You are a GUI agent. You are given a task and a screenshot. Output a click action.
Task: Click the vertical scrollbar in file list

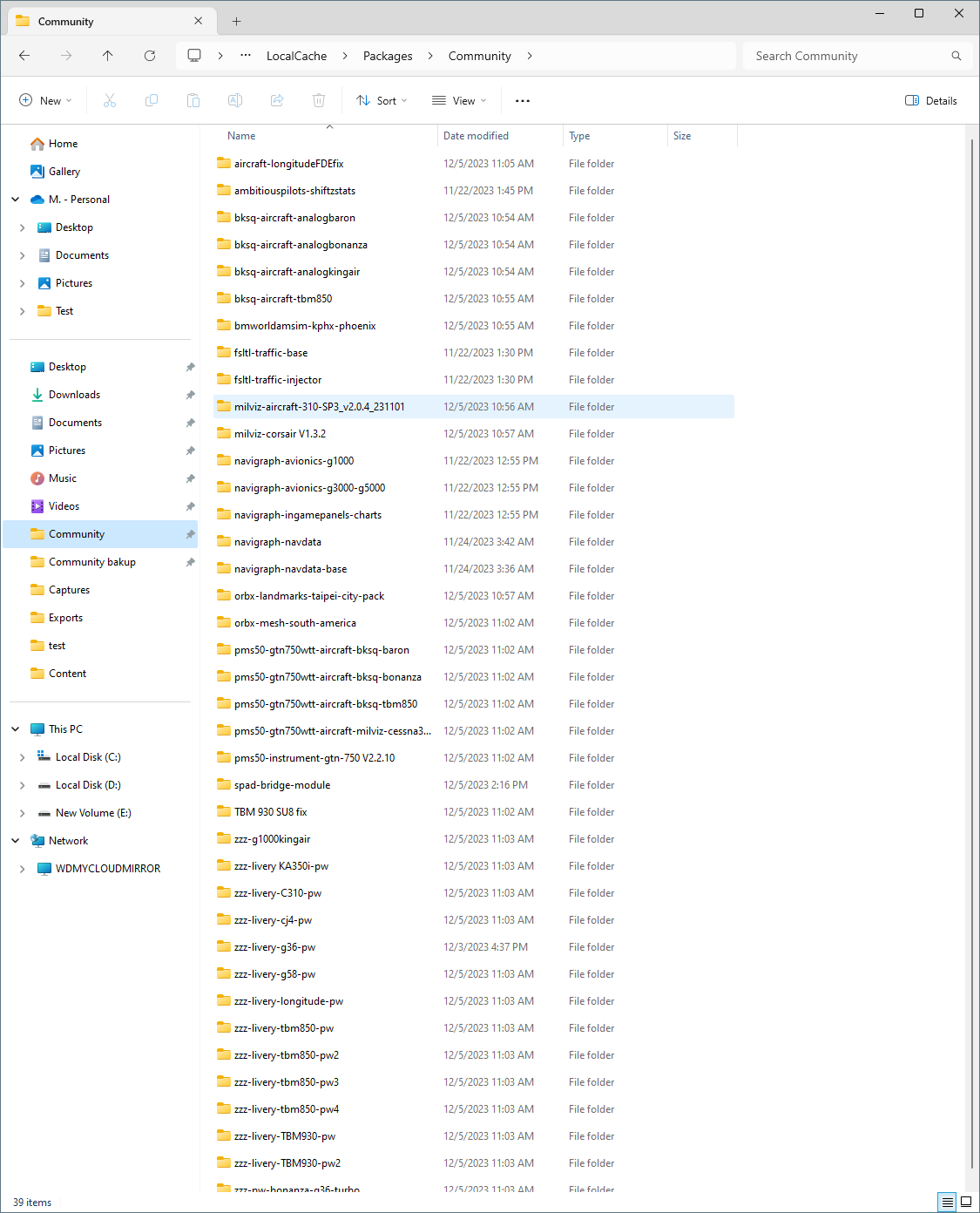coord(972,654)
